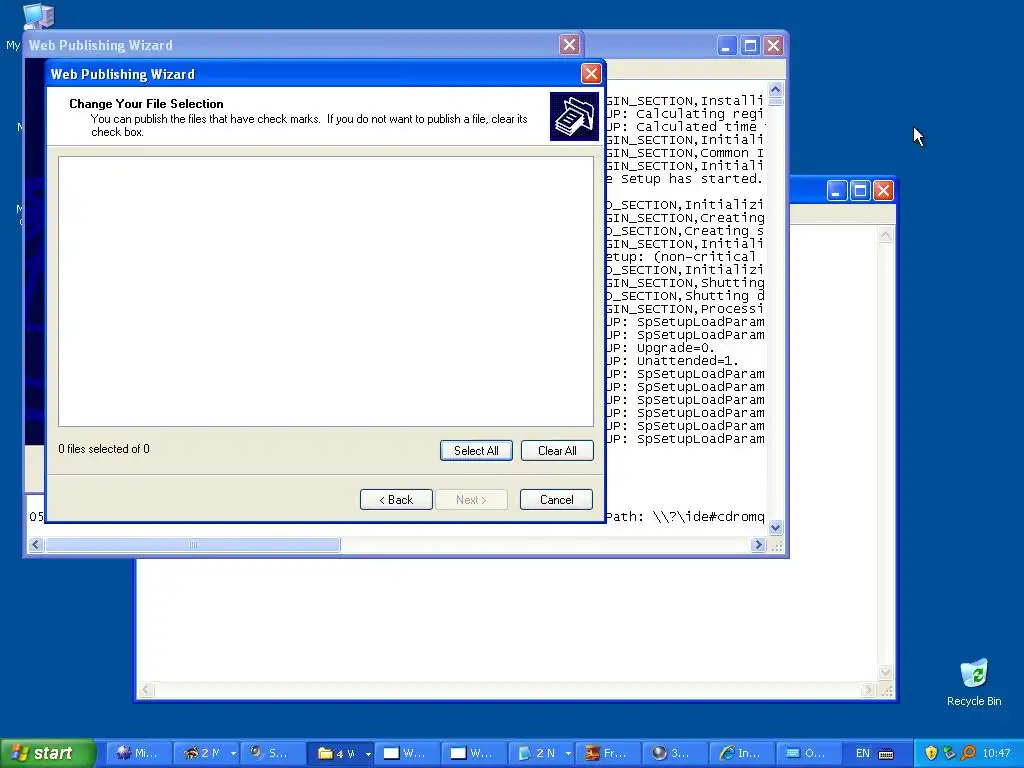Go back with the Back button
The image size is (1024, 768).
[396, 500]
